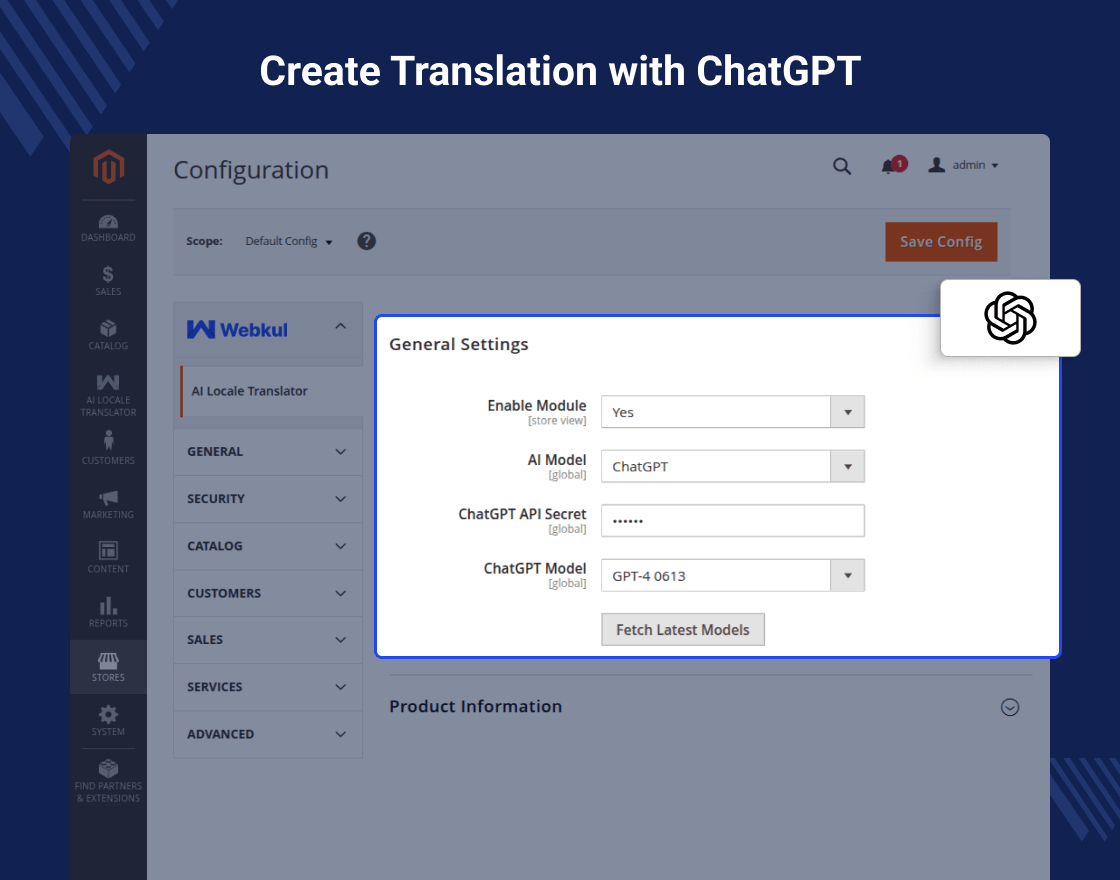Open the Sales sidebar icon

point(108,280)
